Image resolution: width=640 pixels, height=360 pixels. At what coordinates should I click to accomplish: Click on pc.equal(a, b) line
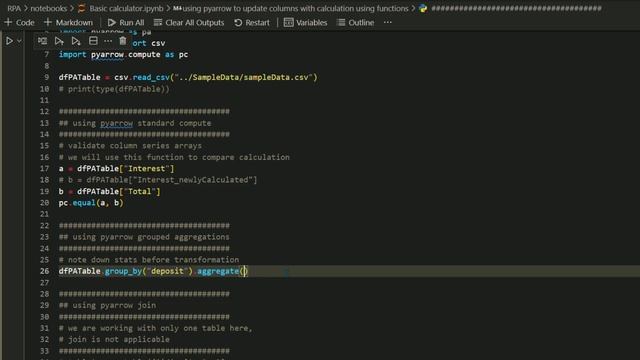(91, 203)
